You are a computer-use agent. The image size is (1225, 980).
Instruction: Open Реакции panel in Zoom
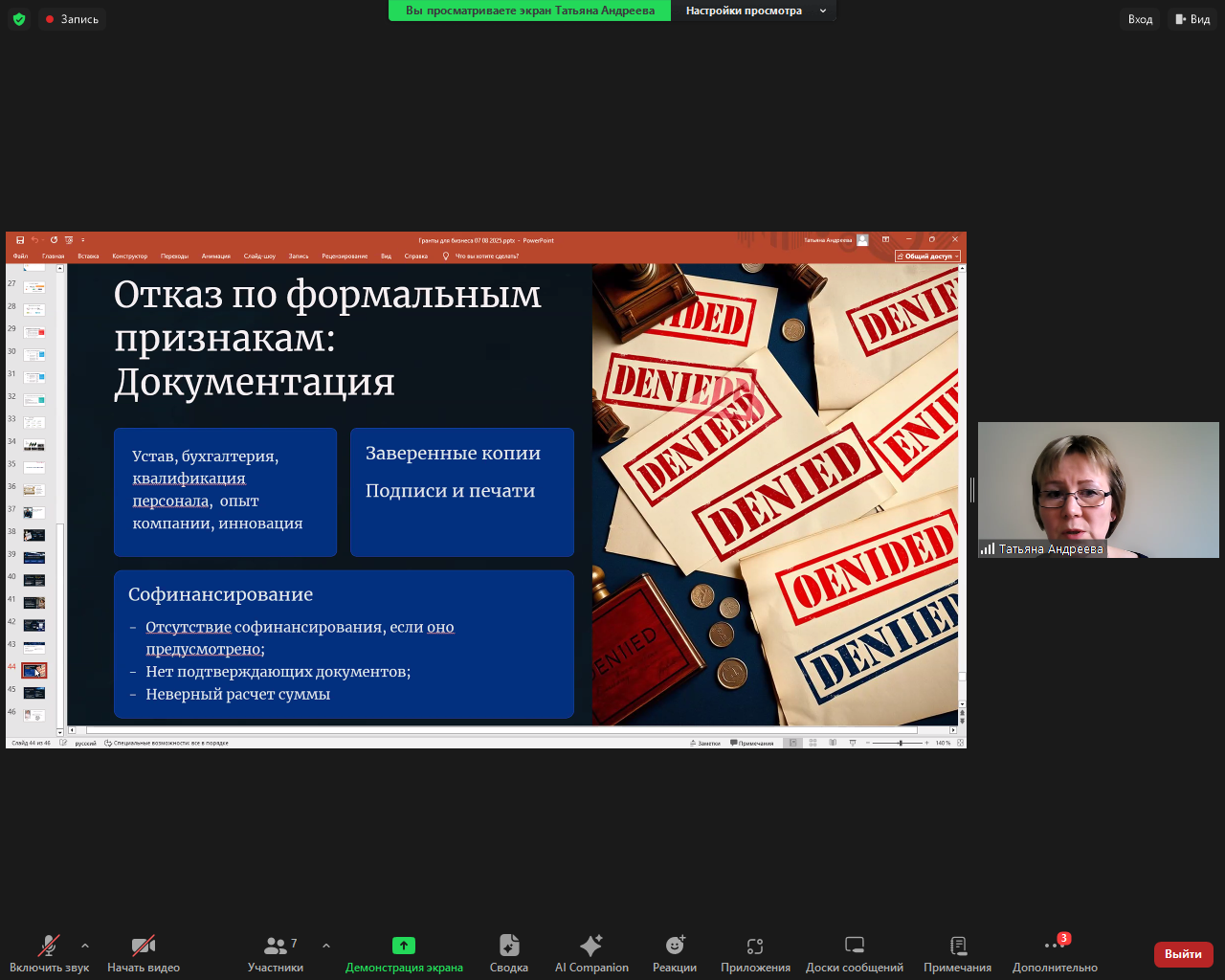(674, 952)
